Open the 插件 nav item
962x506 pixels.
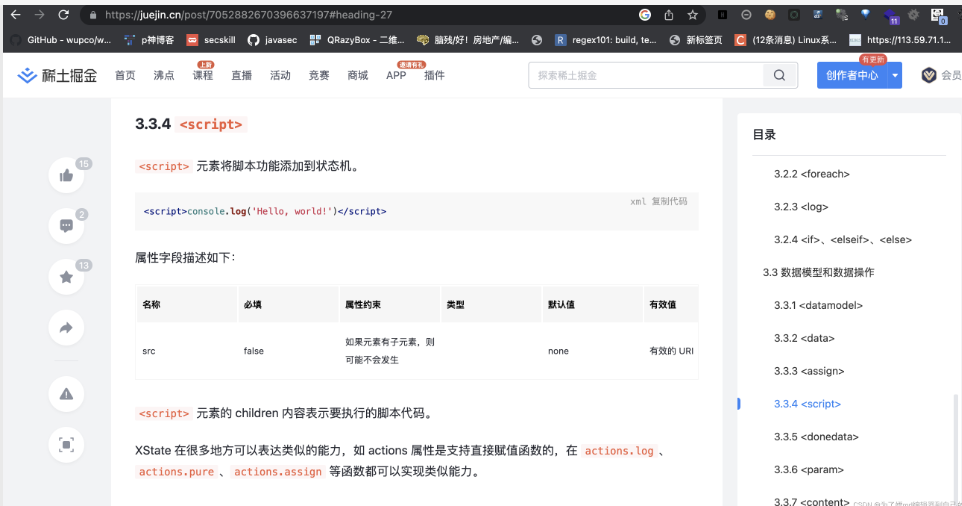434,75
